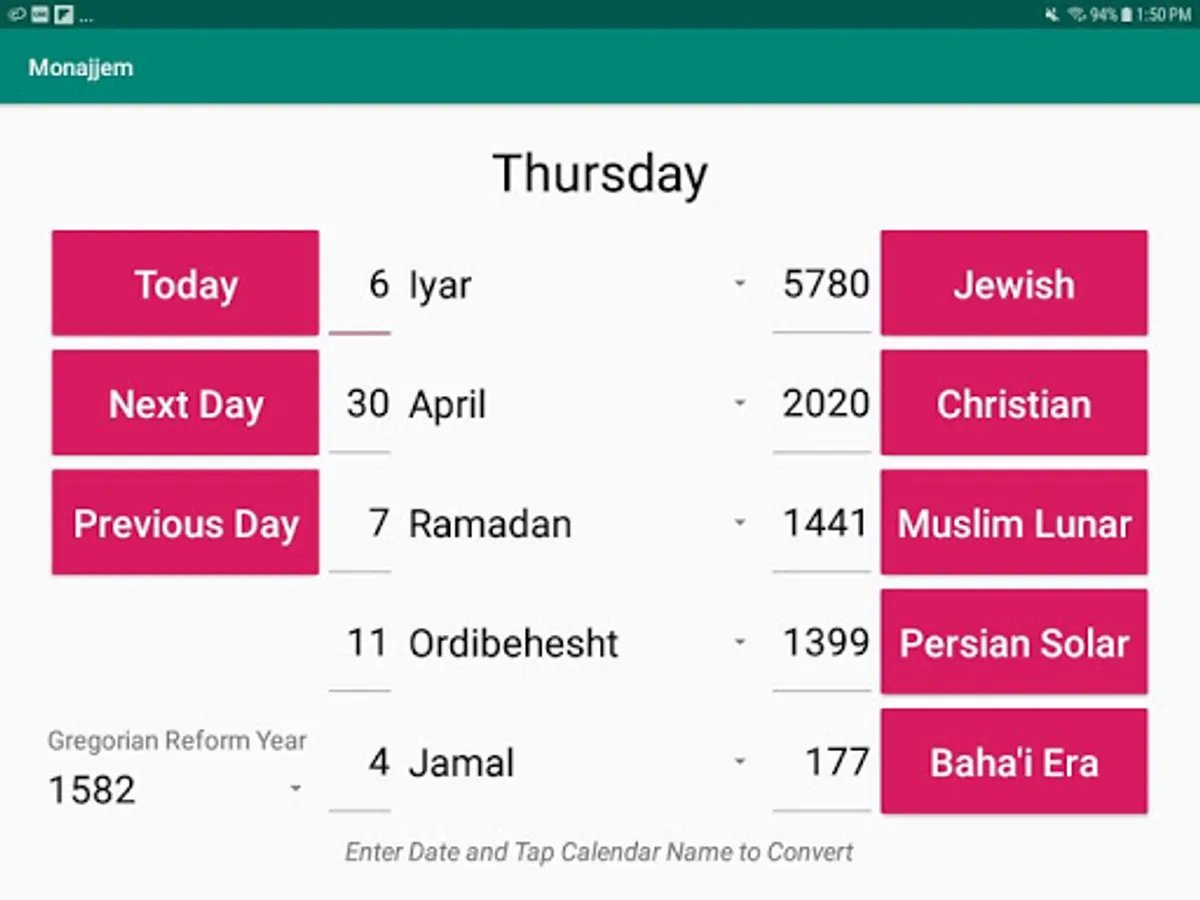1200x900 pixels.
Task: Tap the Baha'i Era button
Action: click(1013, 763)
